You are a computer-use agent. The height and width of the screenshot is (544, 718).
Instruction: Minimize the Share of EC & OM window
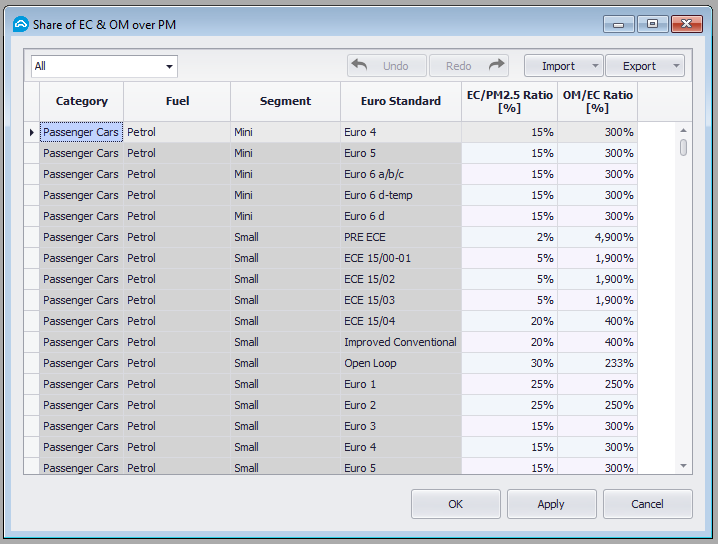(x=619, y=24)
